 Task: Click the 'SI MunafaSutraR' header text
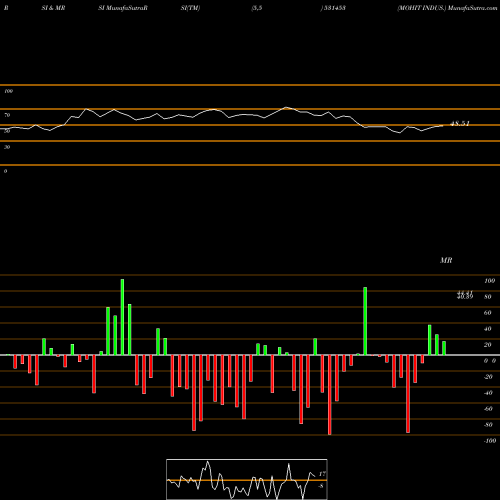(x=123, y=8)
